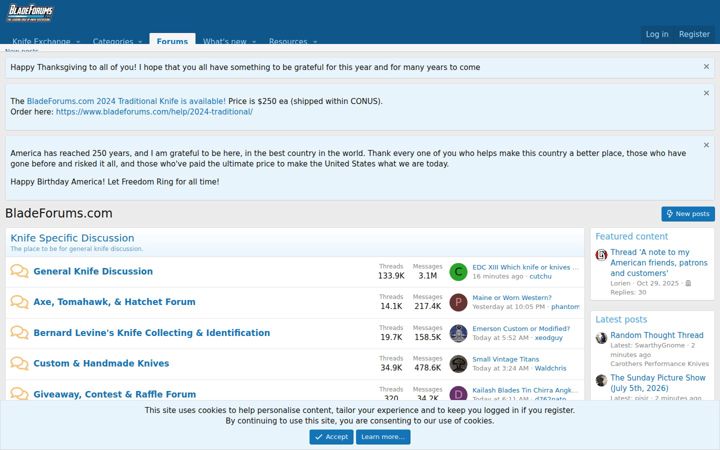Click Learn more about cookies

383,437
